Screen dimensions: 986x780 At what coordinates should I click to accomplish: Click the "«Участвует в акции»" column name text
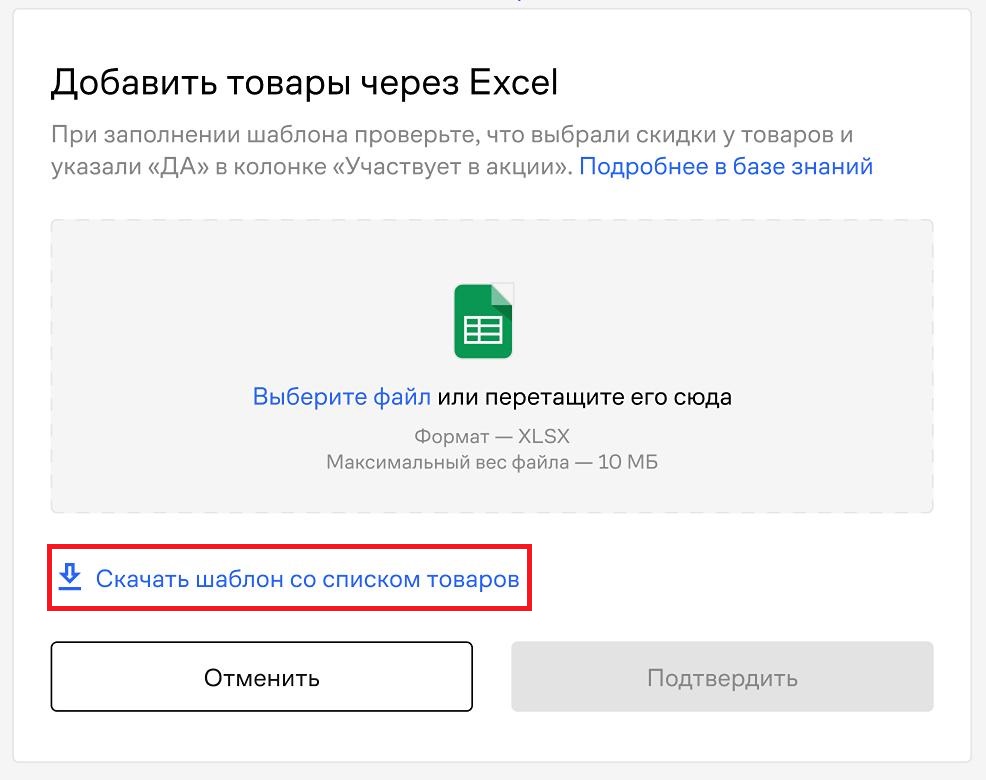pyautogui.click(x=459, y=166)
